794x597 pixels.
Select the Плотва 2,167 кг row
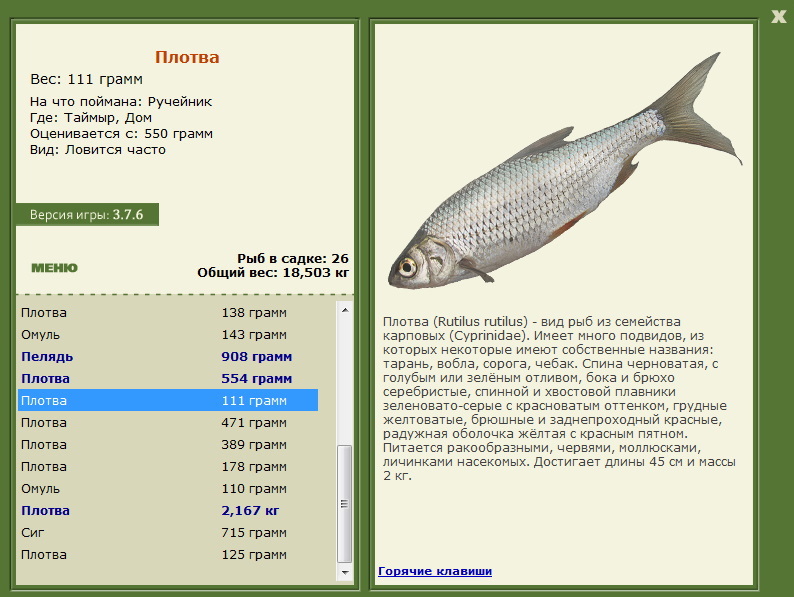click(x=168, y=510)
